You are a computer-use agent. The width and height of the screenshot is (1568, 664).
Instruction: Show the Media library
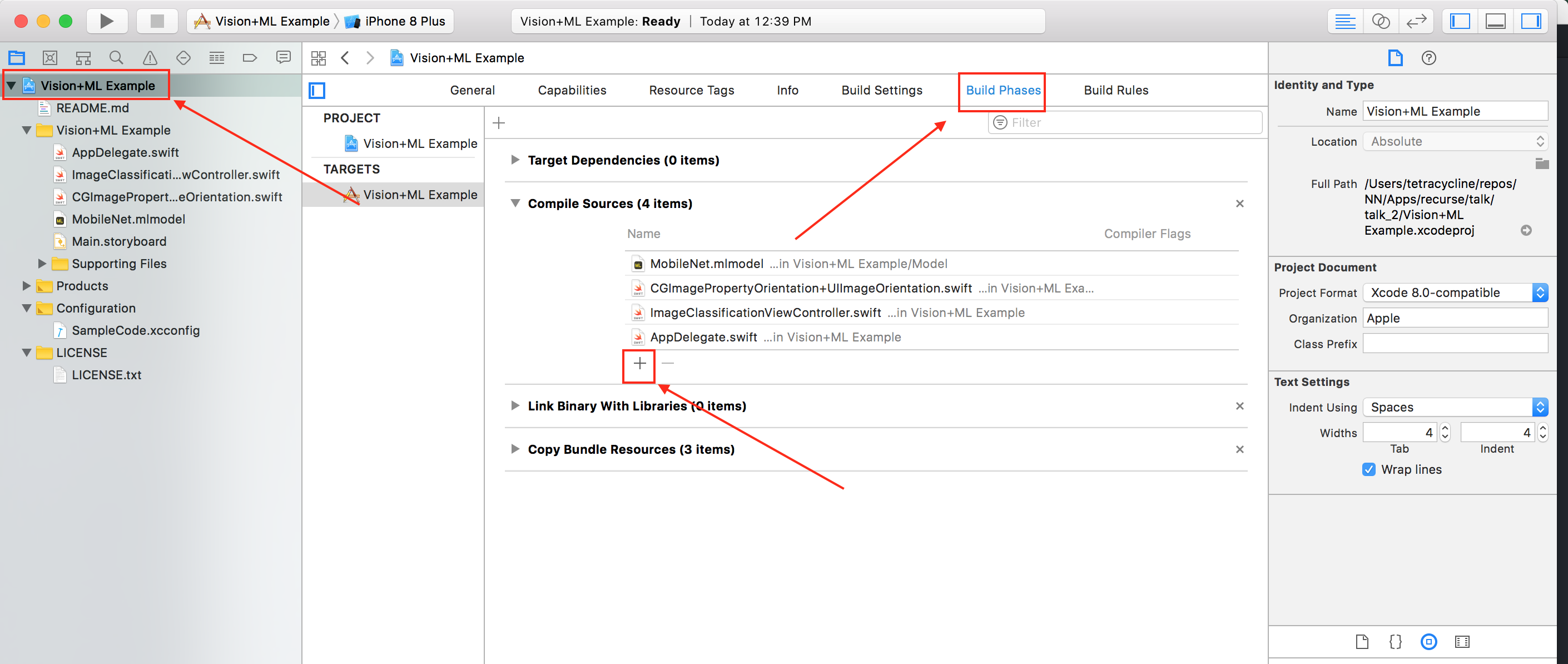(1462, 642)
